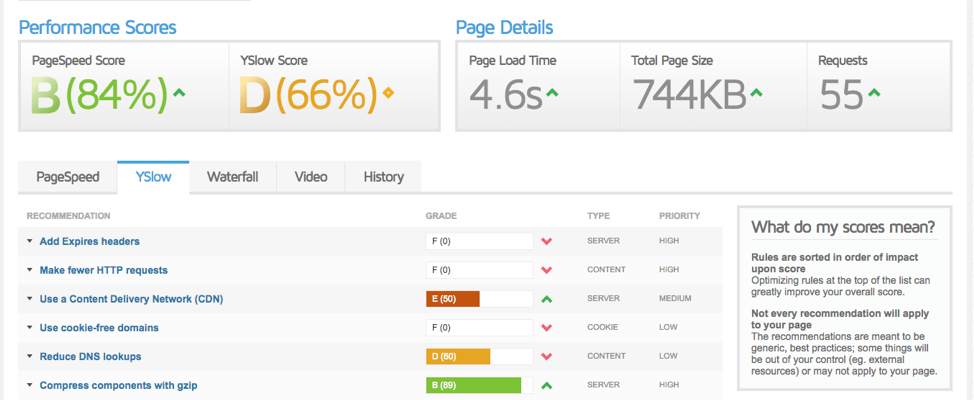Image resolution: width=974 pixels, height=400 pixels.
Task: Click red down arrow in Reduce DNS lookups row
Action: pos(547,357)
